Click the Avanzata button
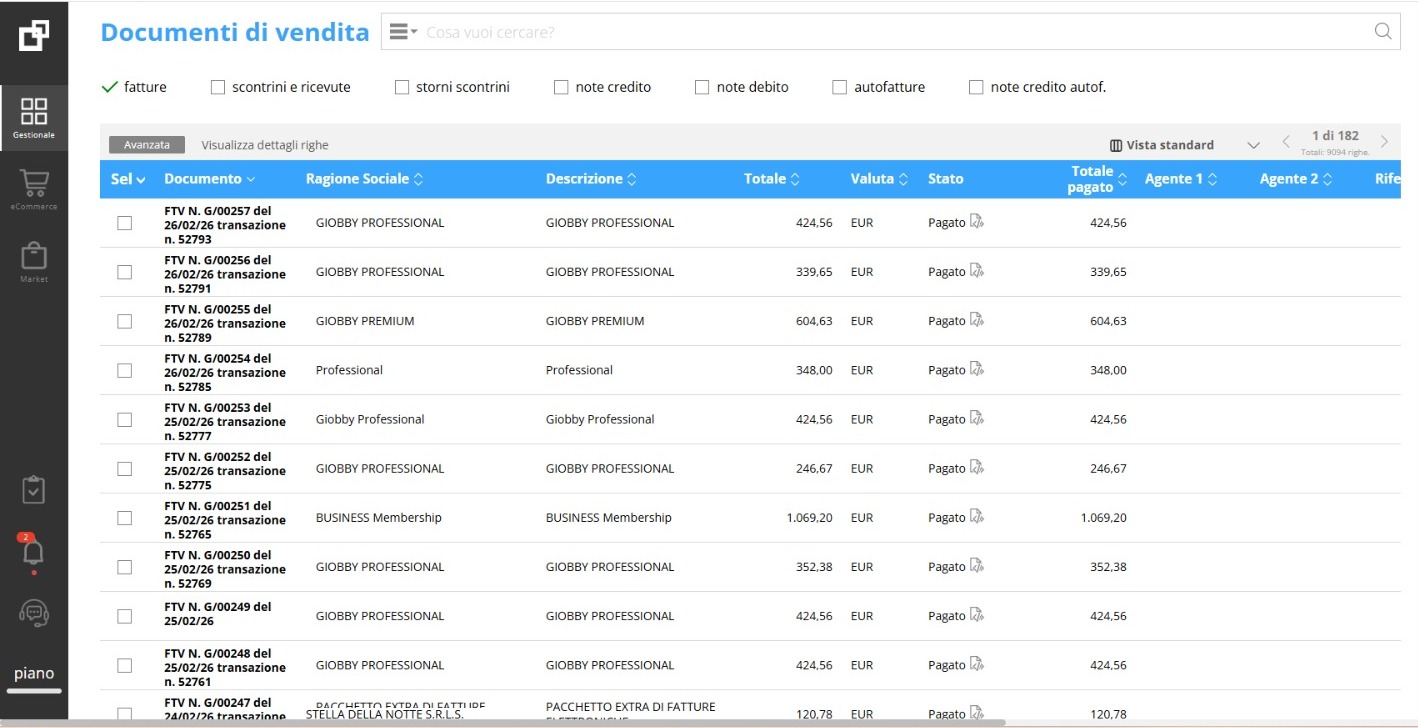The image size is (1418, 728). pos(147,145)
